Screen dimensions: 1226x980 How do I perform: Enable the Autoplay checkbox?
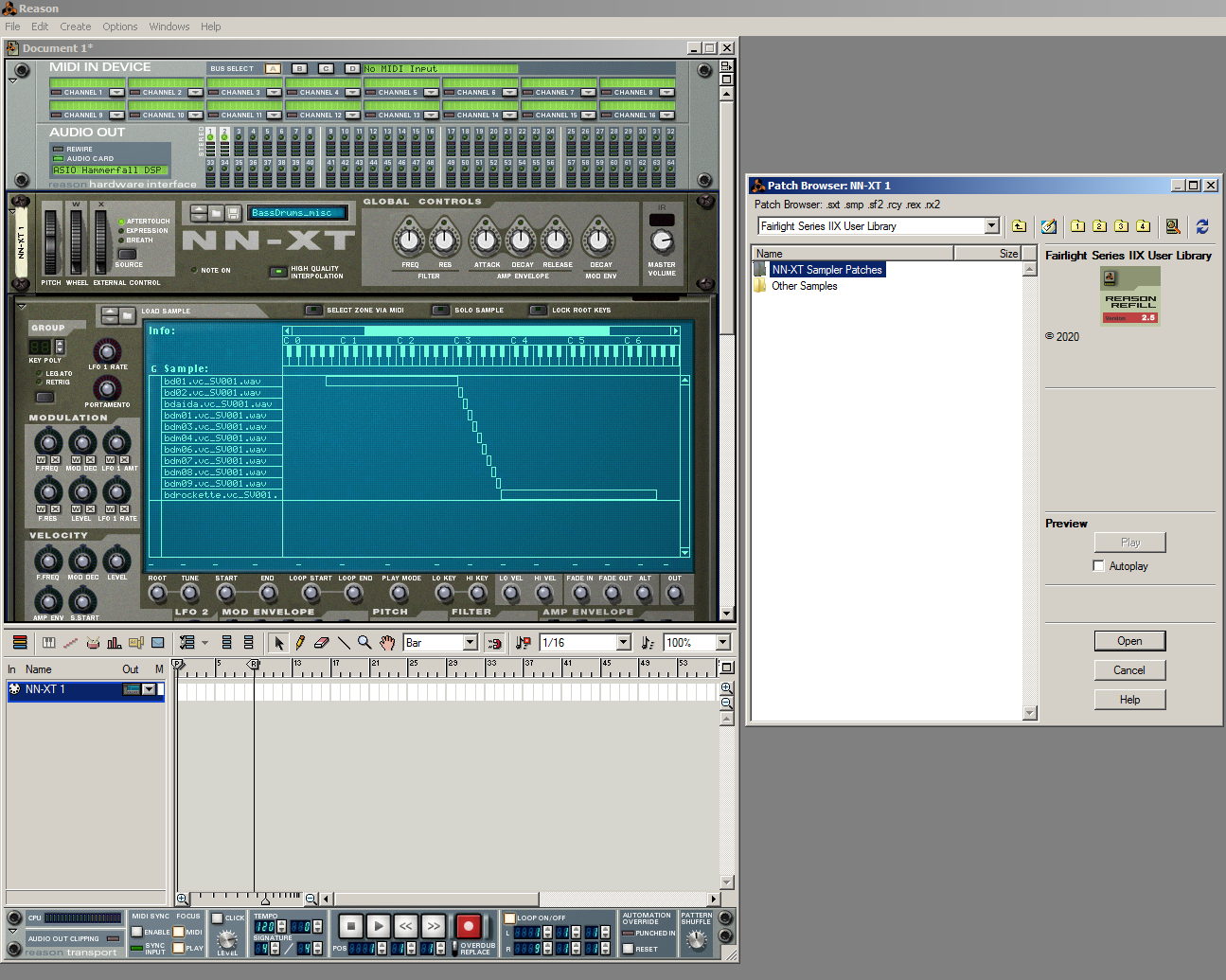(x=1098, y=566)
